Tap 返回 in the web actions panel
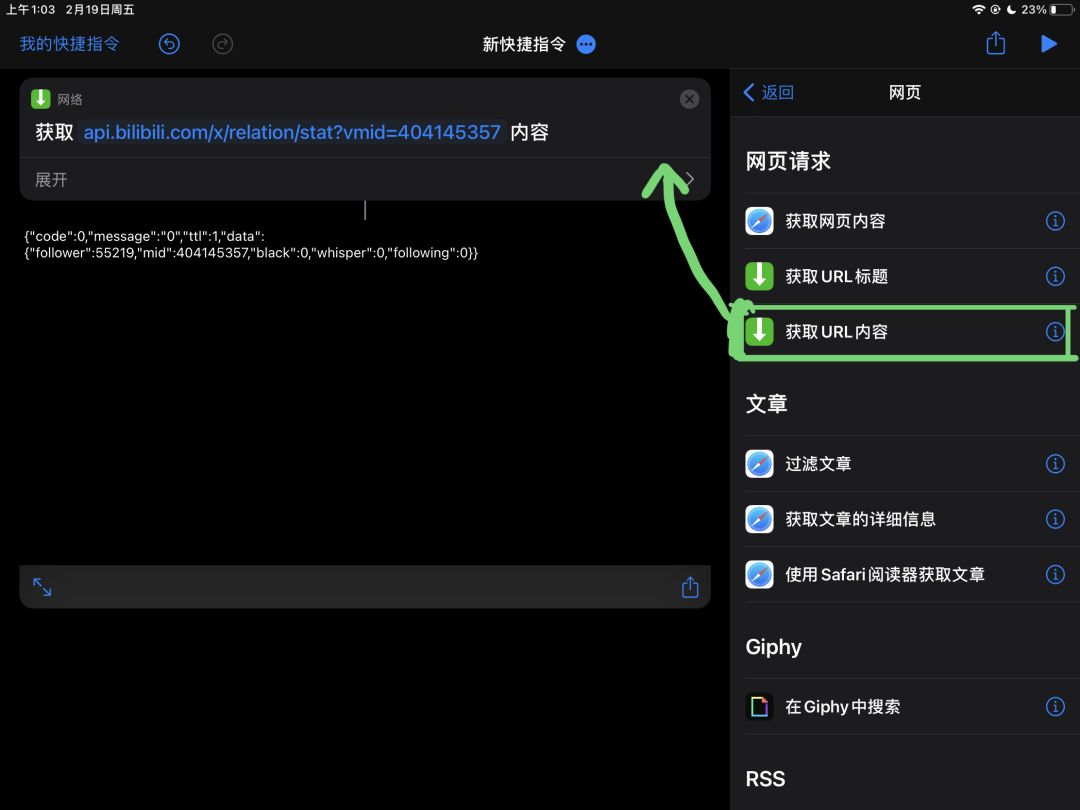 (769, 92)
